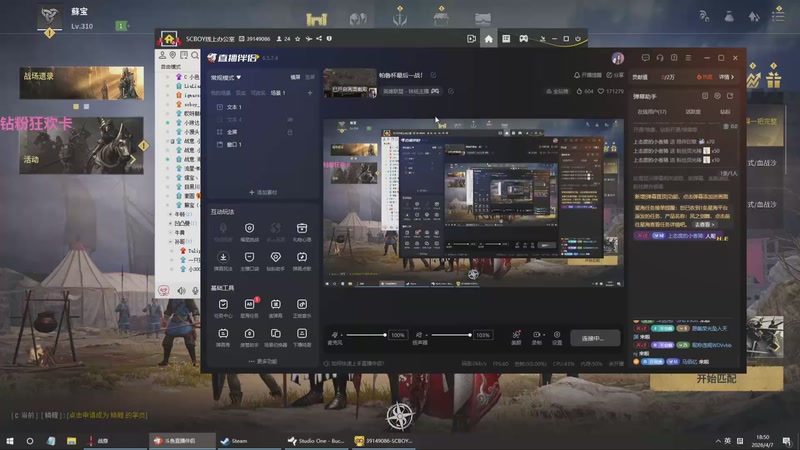Viewport: 800px width, 450px height.
Task: Click headset support icon in 直播伴侣 titlebar
Action: (x=660, y=58)
